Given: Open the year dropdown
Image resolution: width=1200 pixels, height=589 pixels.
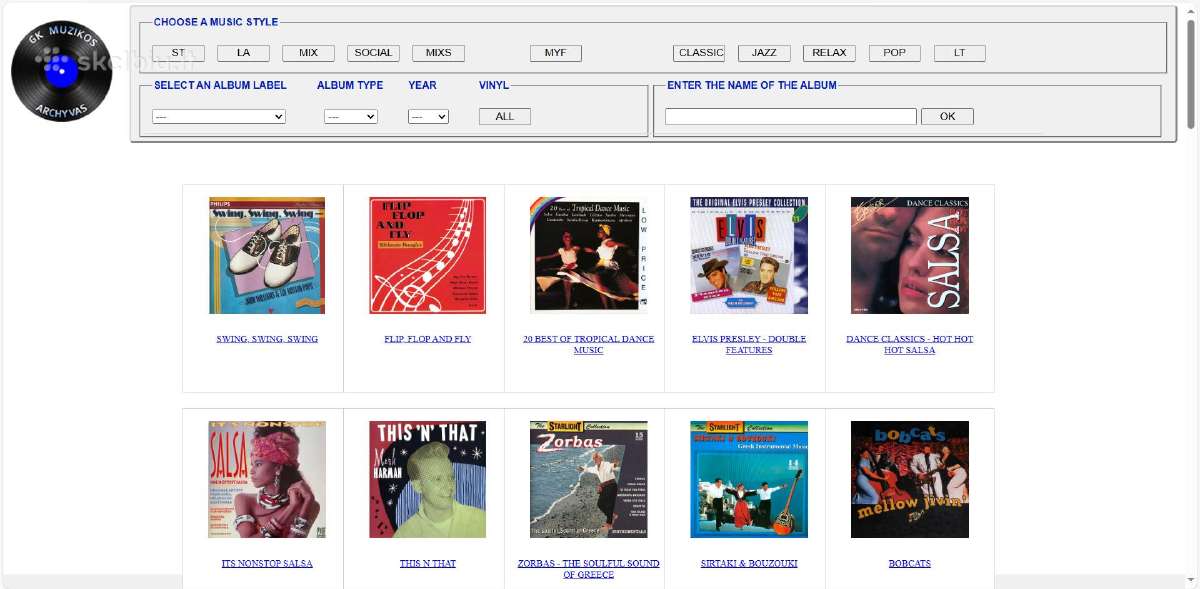Looking at the screenshot, I should [428, 116].
